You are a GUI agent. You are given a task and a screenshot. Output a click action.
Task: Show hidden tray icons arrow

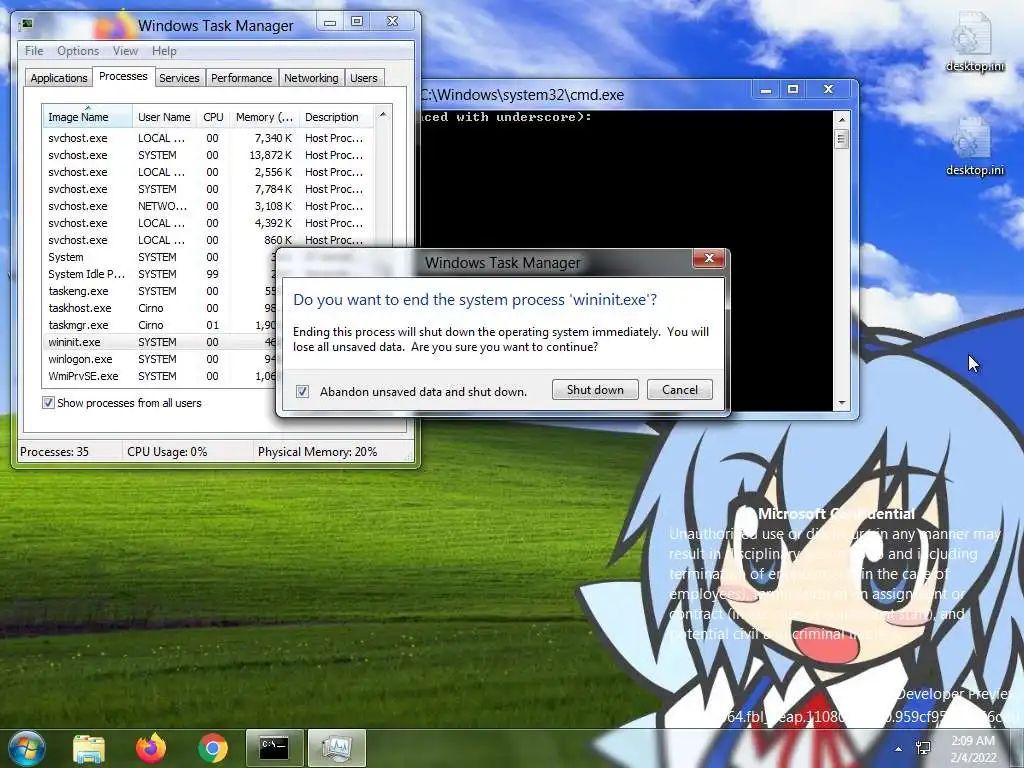[x=899, y=749]
